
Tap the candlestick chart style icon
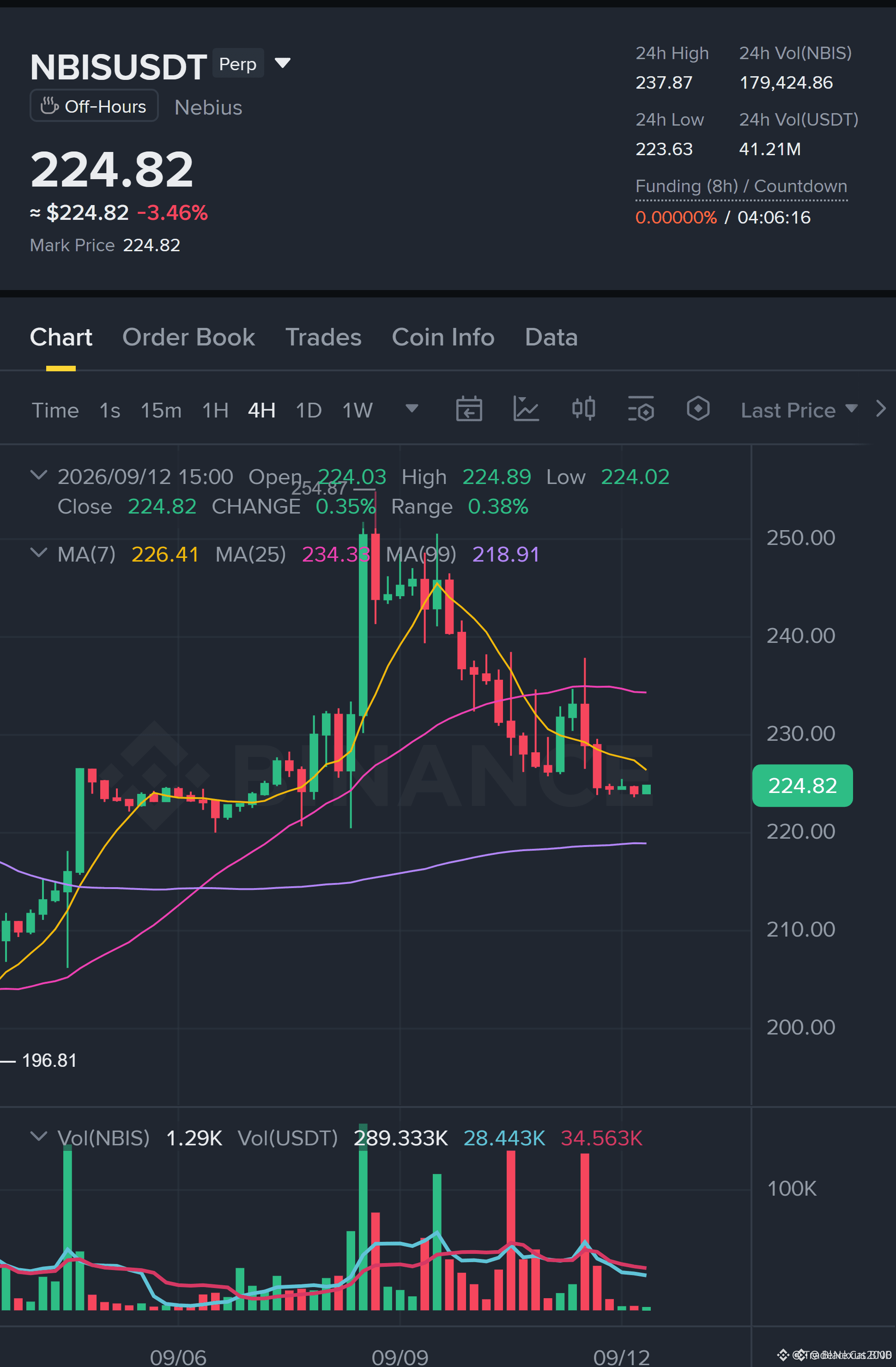coord(583,409)
